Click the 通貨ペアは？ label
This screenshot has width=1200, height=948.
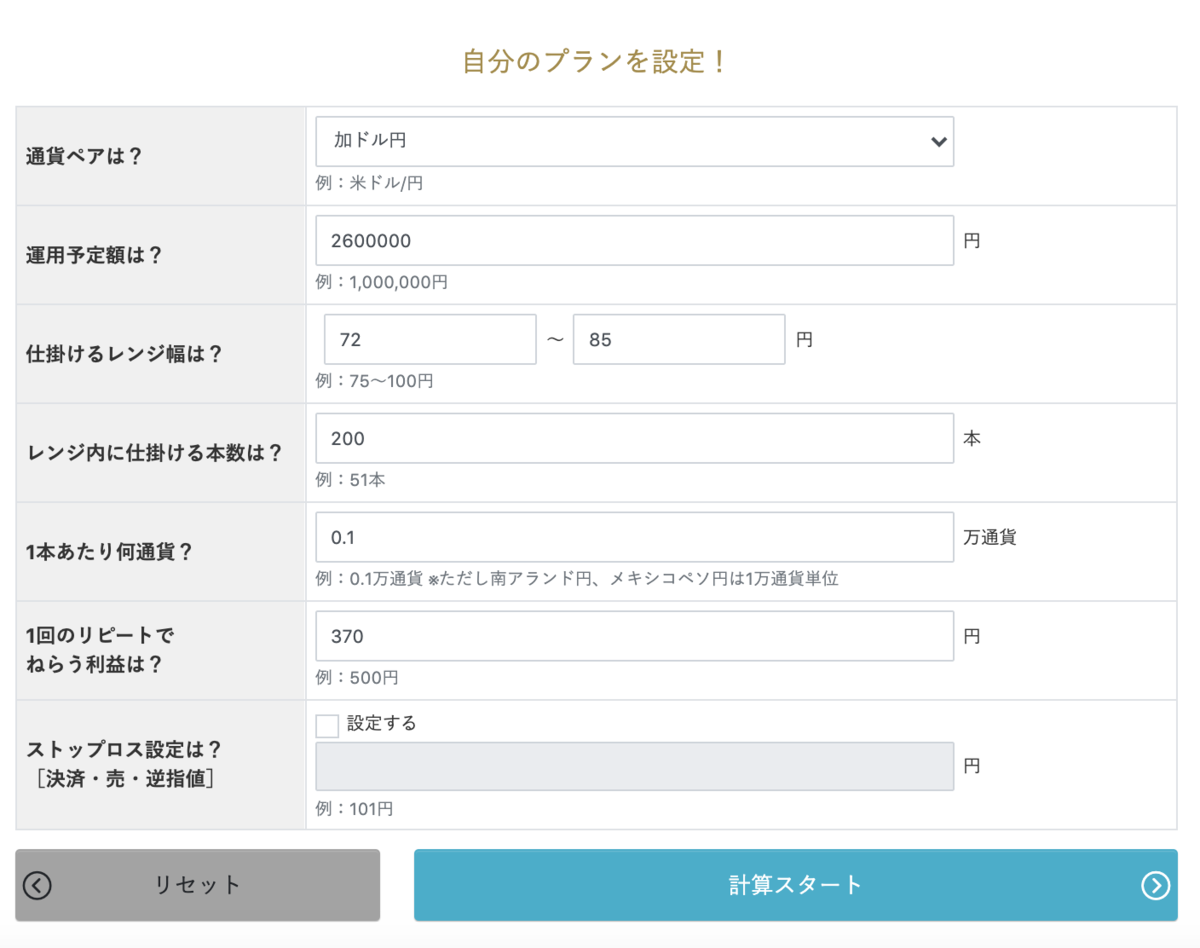point(85,157)
